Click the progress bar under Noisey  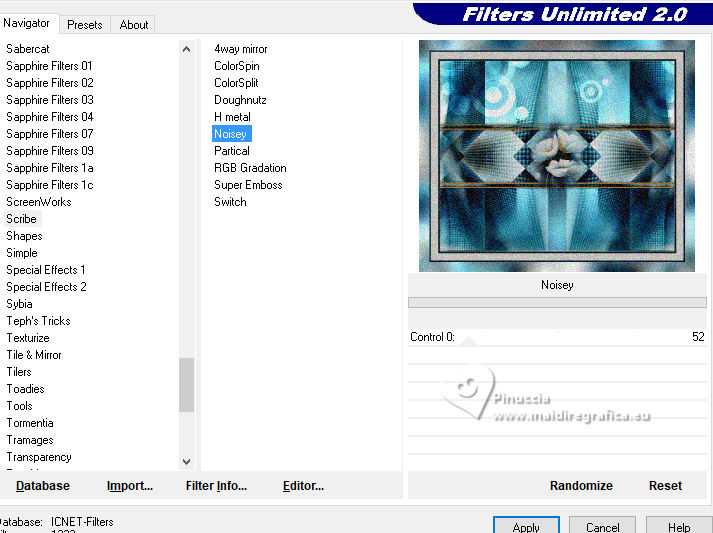coord(557,302)
